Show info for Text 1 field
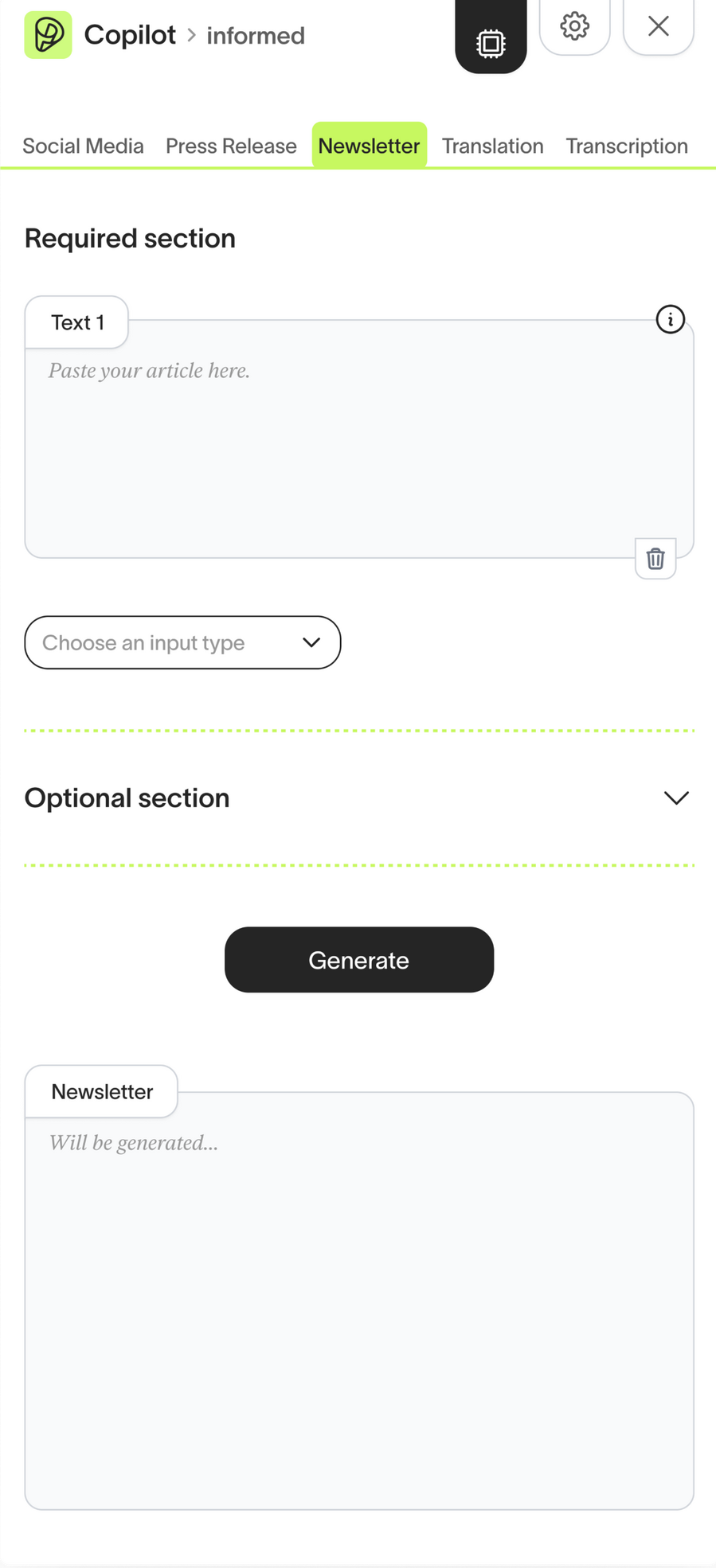This screenshot has height=1568, width=716. point(670,320)
